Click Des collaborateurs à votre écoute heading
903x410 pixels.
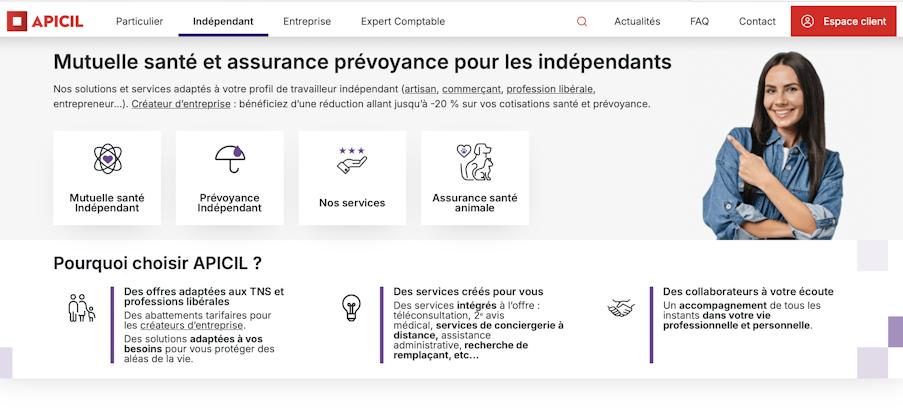(748, 291)
